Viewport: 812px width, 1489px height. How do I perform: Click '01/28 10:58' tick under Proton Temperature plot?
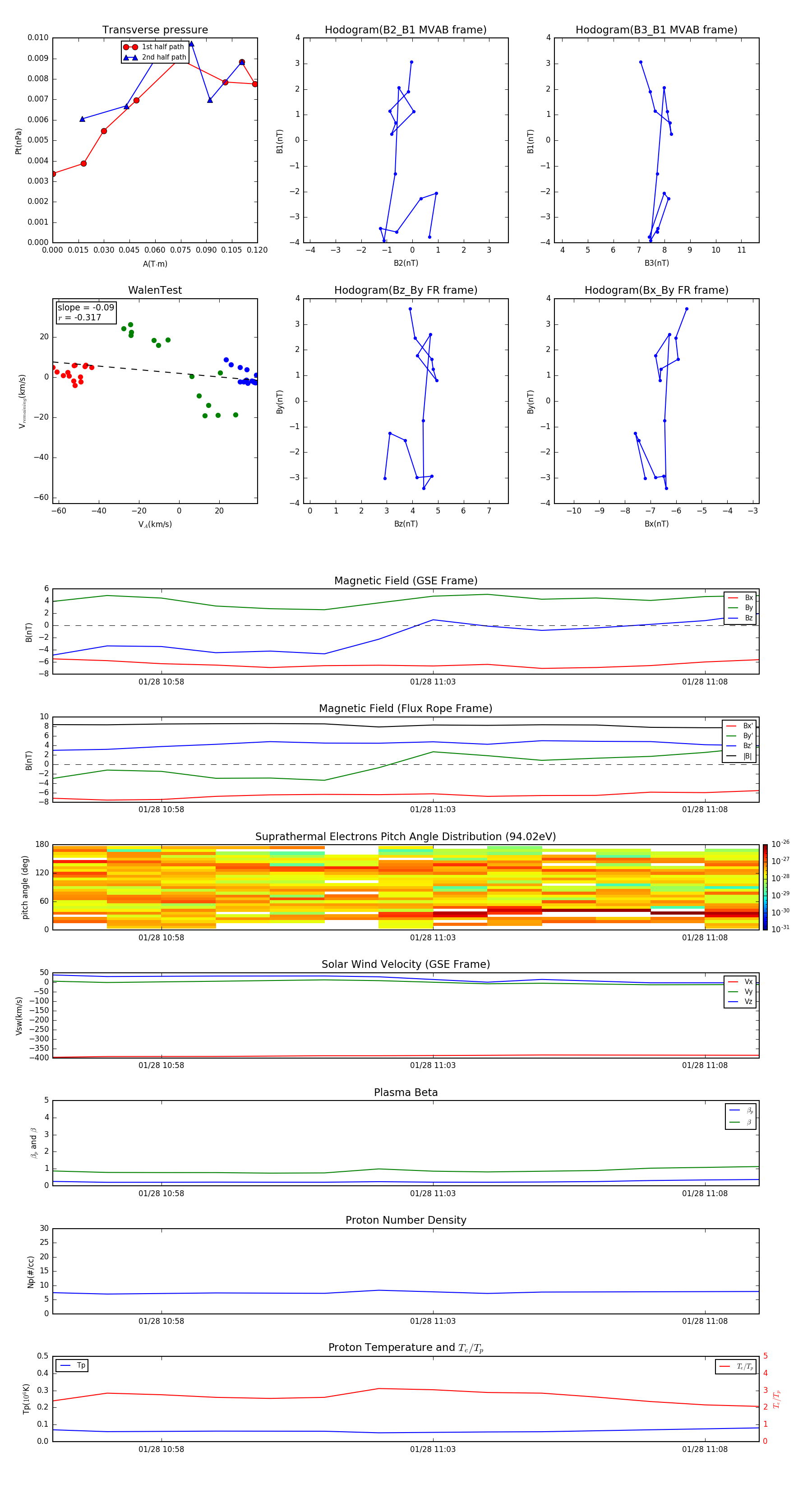(x=161, y=1449)
